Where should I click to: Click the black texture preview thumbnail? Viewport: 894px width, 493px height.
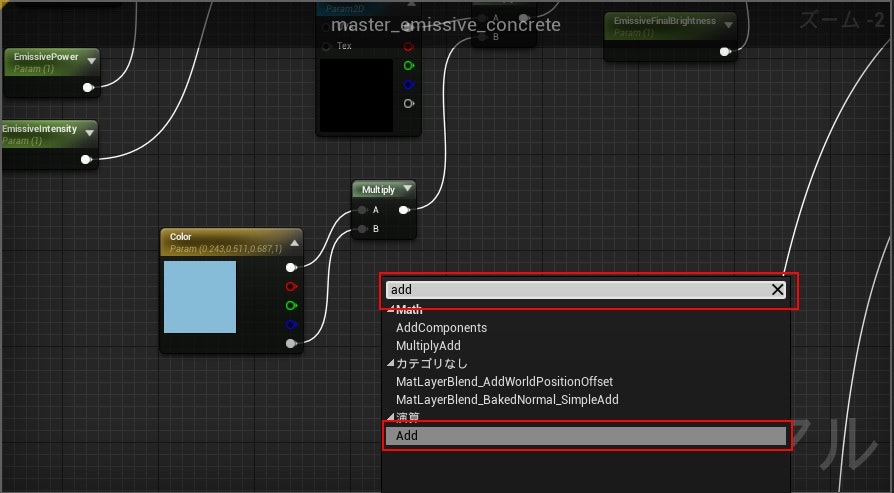[356, 95]
